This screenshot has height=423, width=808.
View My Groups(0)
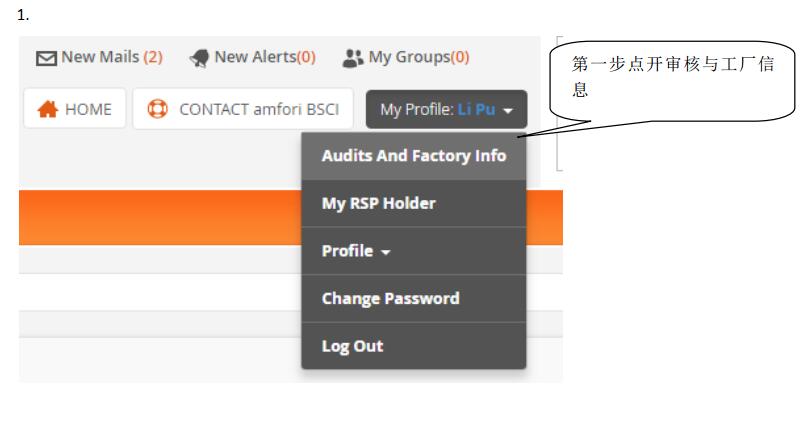[406, 57]
